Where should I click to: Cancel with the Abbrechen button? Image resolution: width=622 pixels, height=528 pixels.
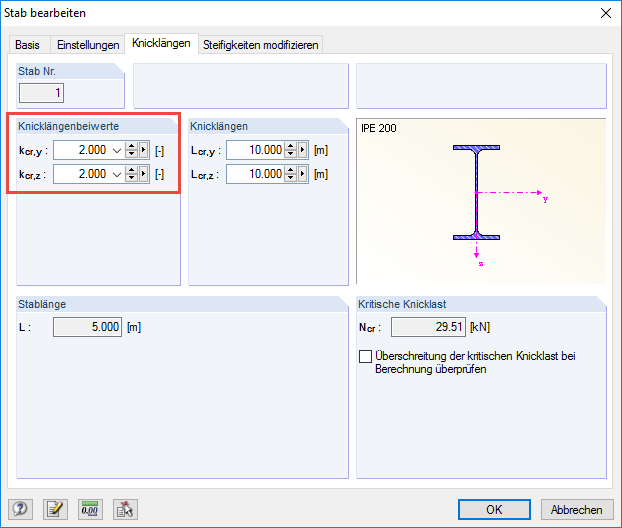click(577, 509)
